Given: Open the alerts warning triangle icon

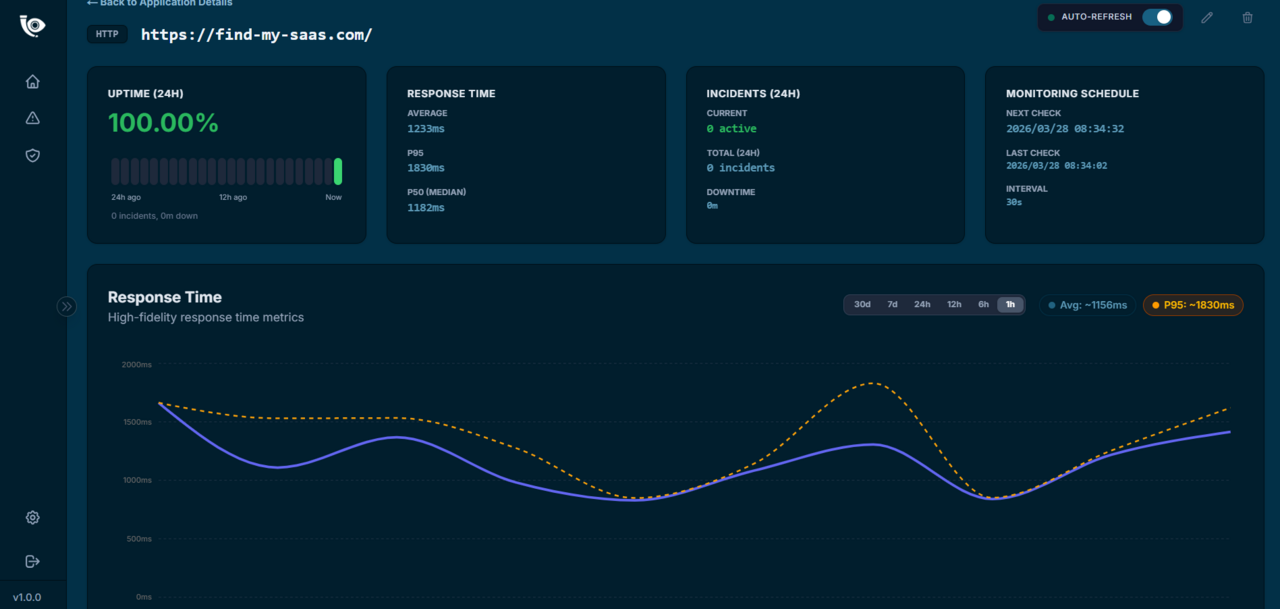Looking at the screenshot, I should coord(33,118).
